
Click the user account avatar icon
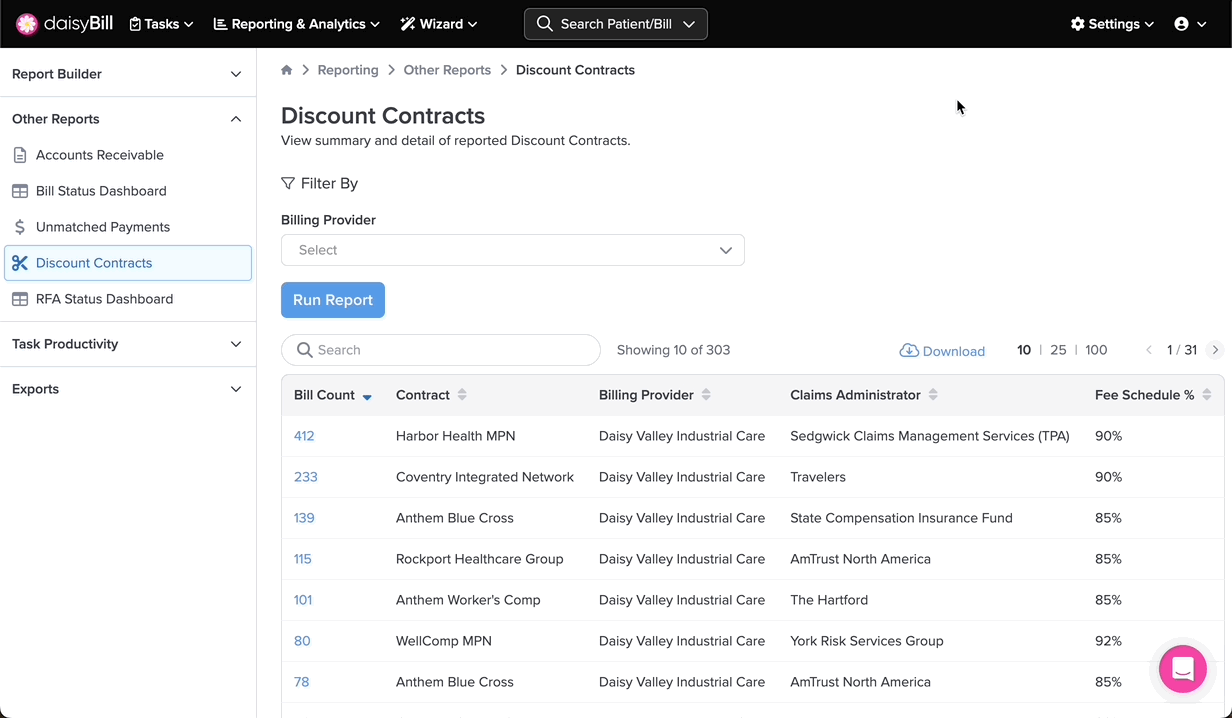tap(1182, 24)
